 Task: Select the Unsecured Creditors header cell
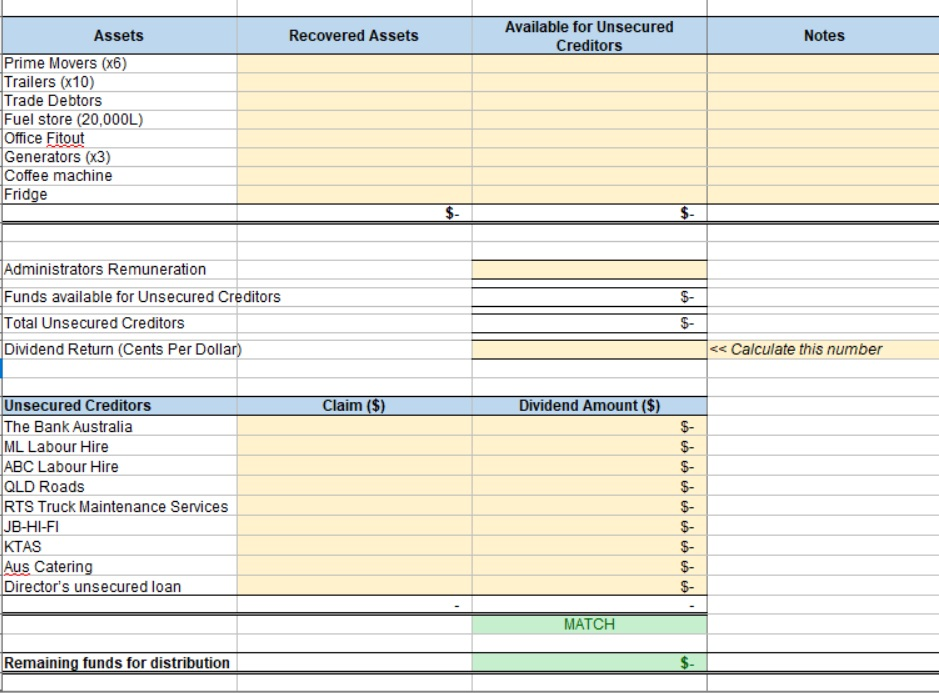point(119,405)
